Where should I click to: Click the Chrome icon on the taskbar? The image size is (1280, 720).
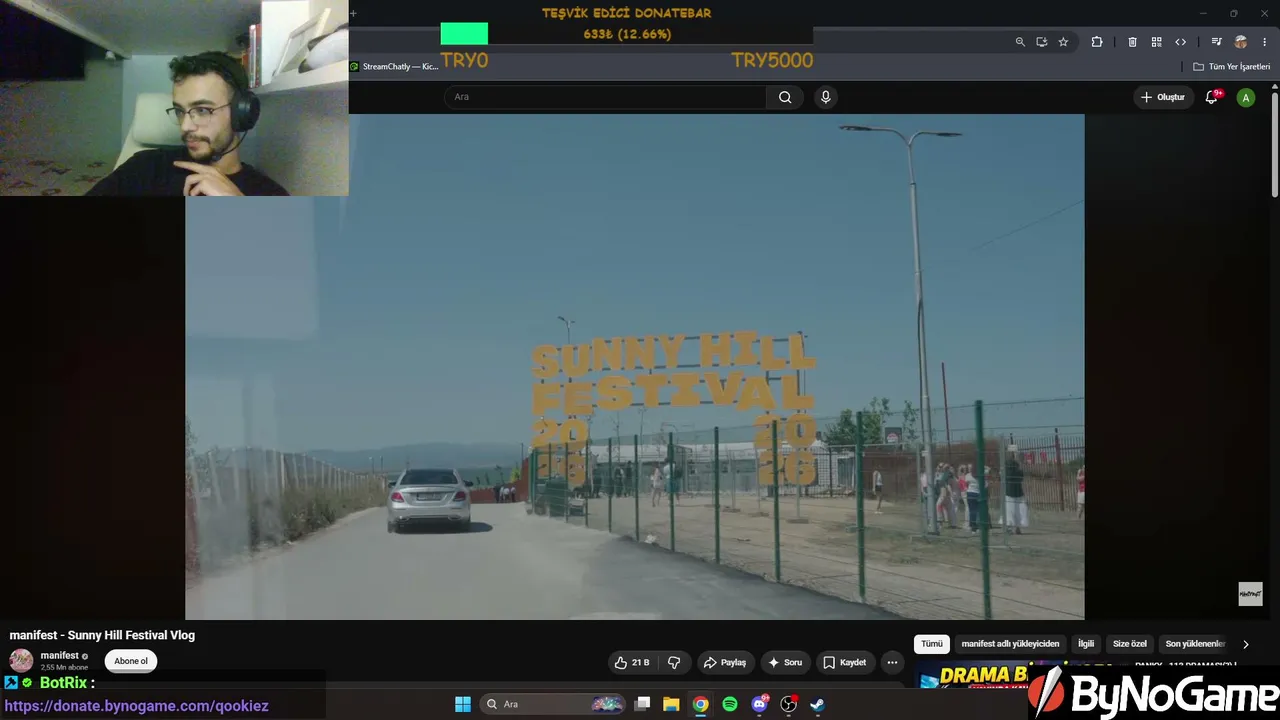(x=700, y=704)
